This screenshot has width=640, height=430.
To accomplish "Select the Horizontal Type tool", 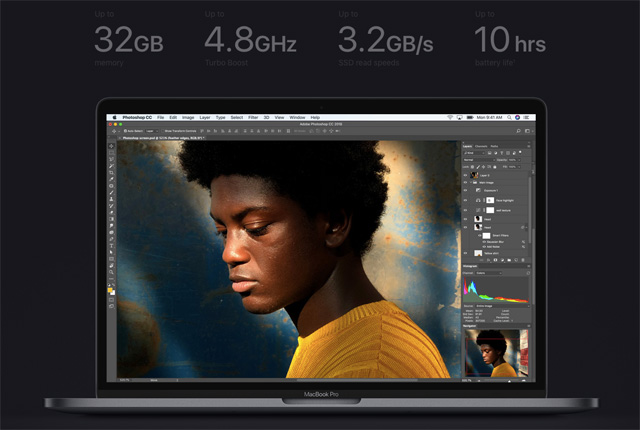I will (x=111, y=246).
